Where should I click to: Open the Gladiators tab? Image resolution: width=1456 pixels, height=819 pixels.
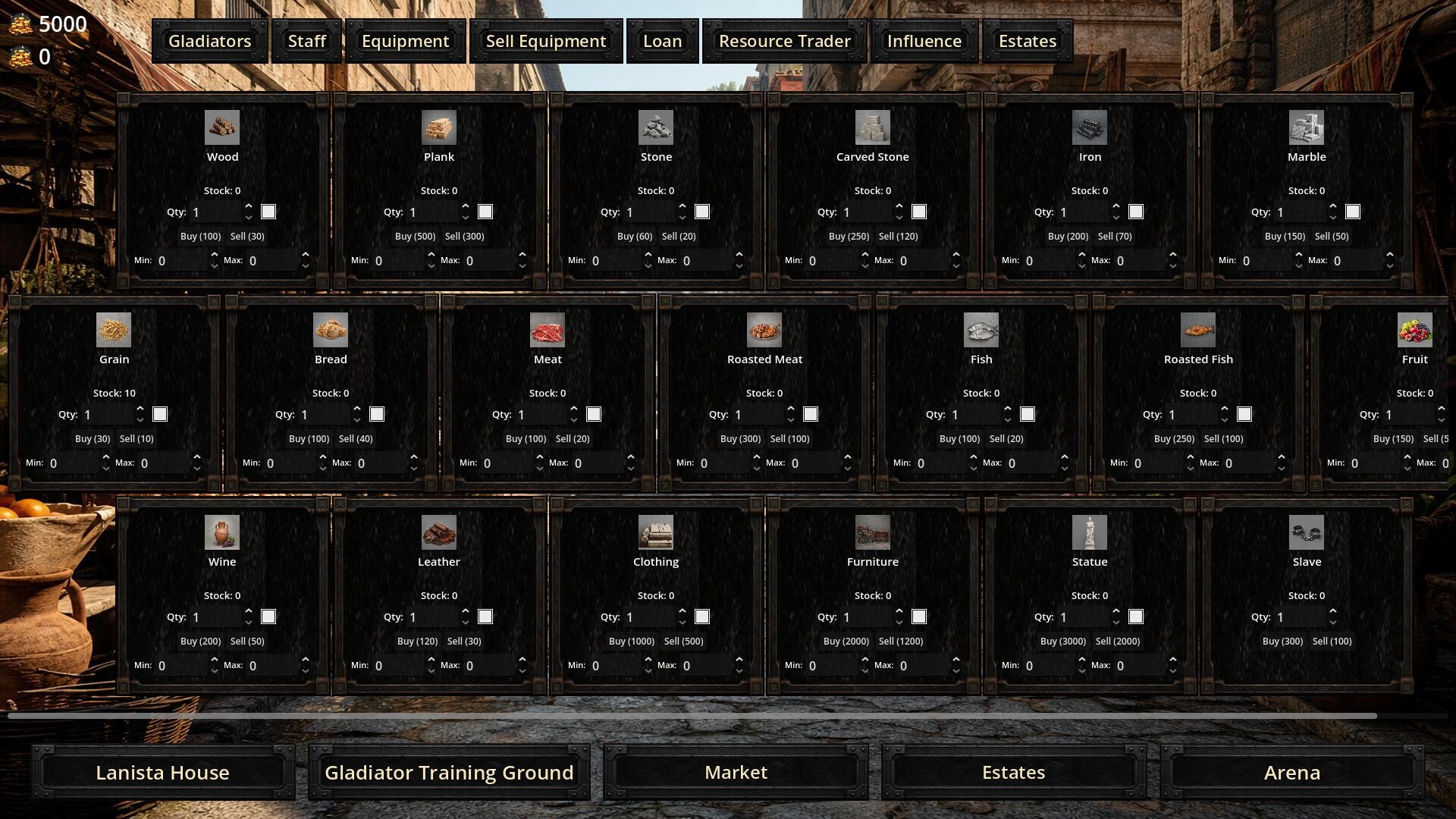[210, 41]
